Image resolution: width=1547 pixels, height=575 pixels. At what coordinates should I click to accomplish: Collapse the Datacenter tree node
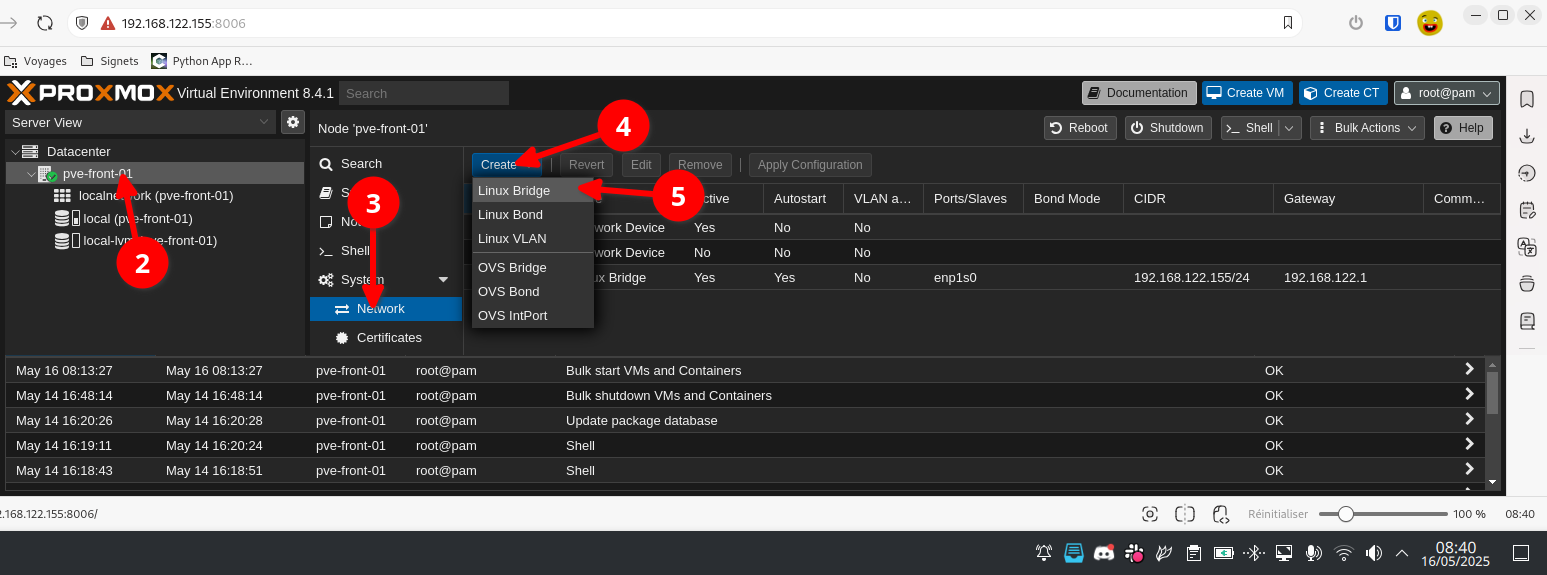[x=15, y=151]
